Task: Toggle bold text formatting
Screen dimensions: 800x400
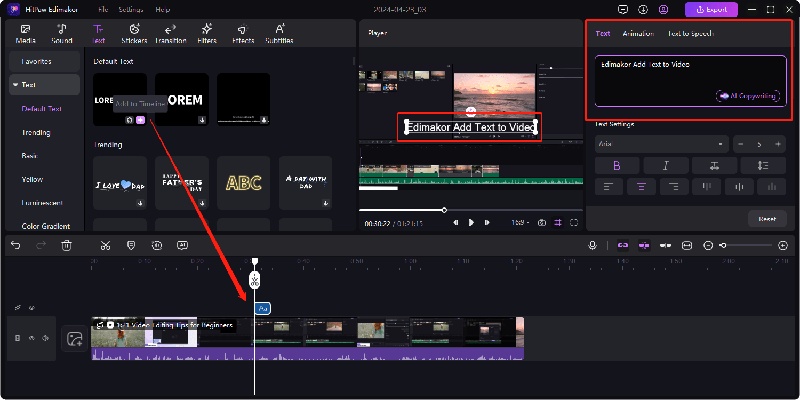Action: point(617,165)
